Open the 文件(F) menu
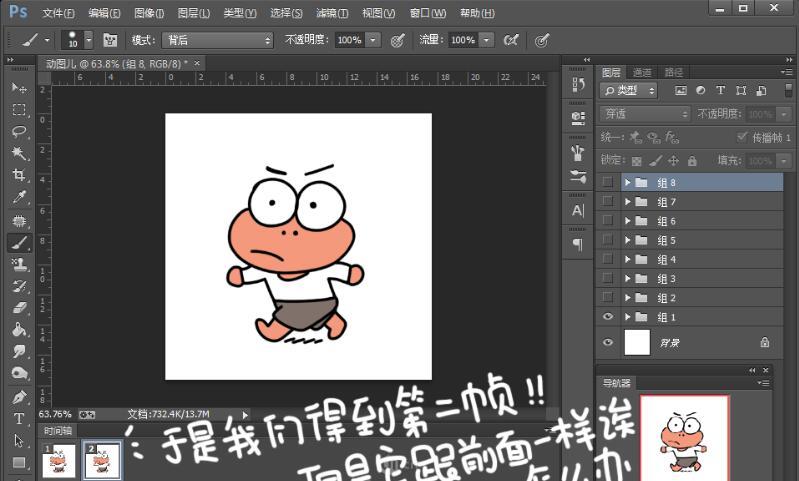This screenshot has height=481, width=799. click(58, 13)
